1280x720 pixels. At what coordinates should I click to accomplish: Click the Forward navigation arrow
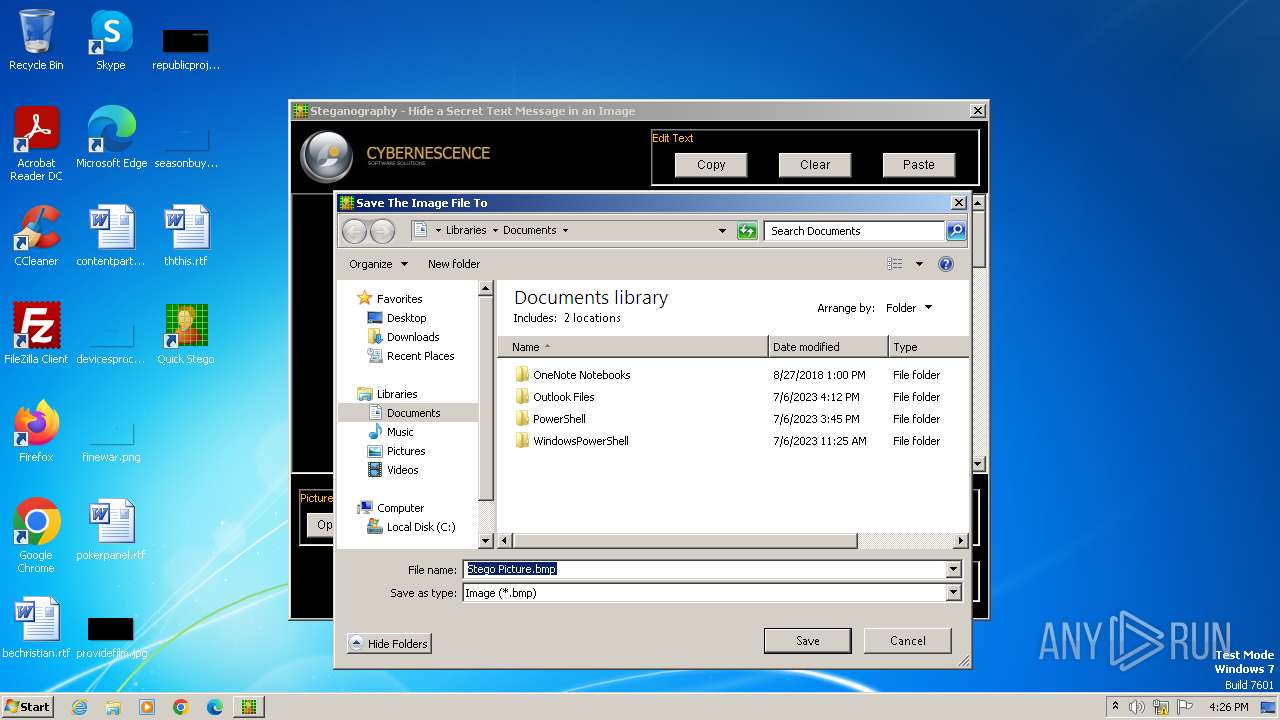point(382,231)
